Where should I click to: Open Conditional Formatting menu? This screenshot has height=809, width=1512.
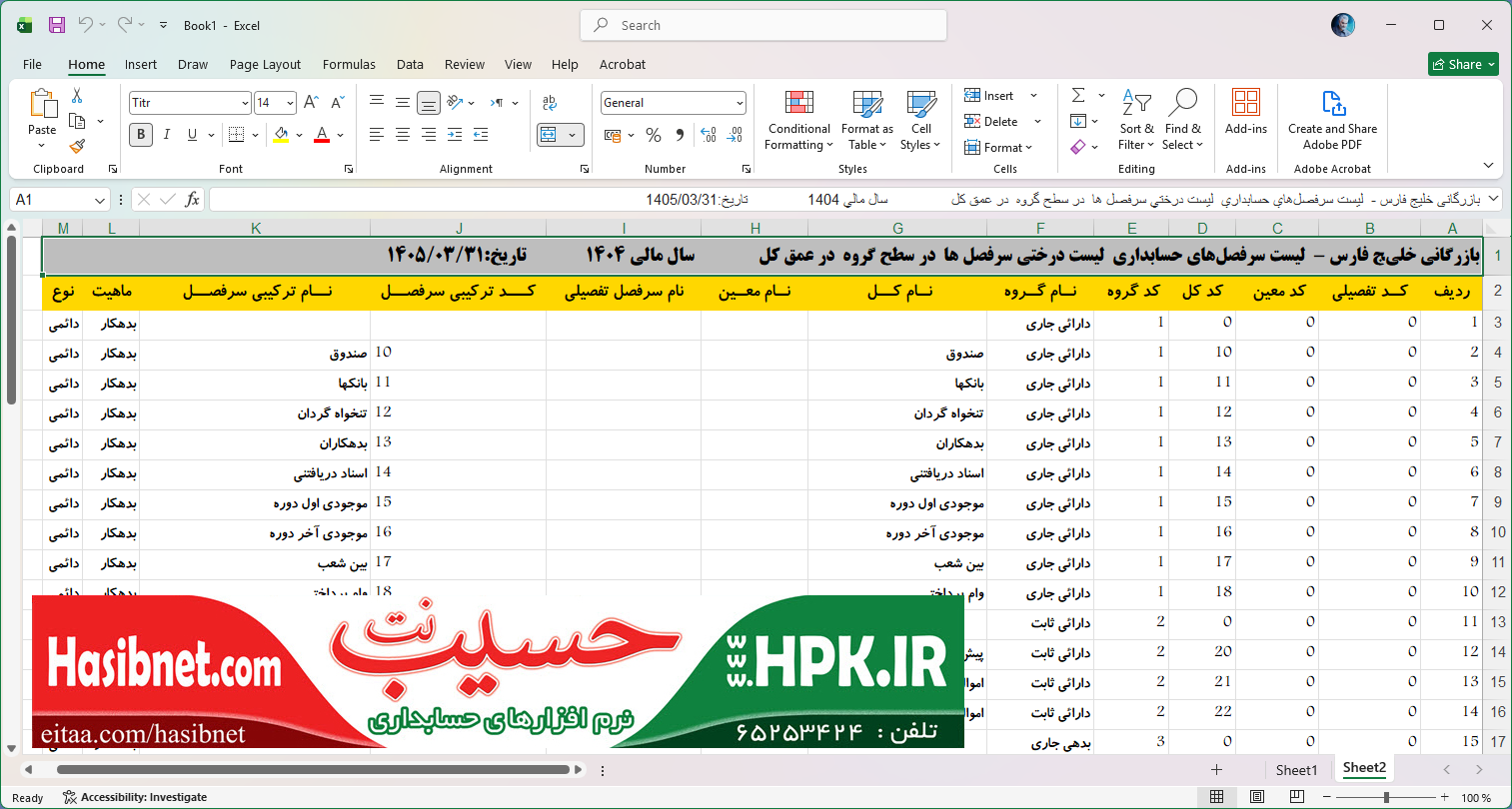(798, 121)
